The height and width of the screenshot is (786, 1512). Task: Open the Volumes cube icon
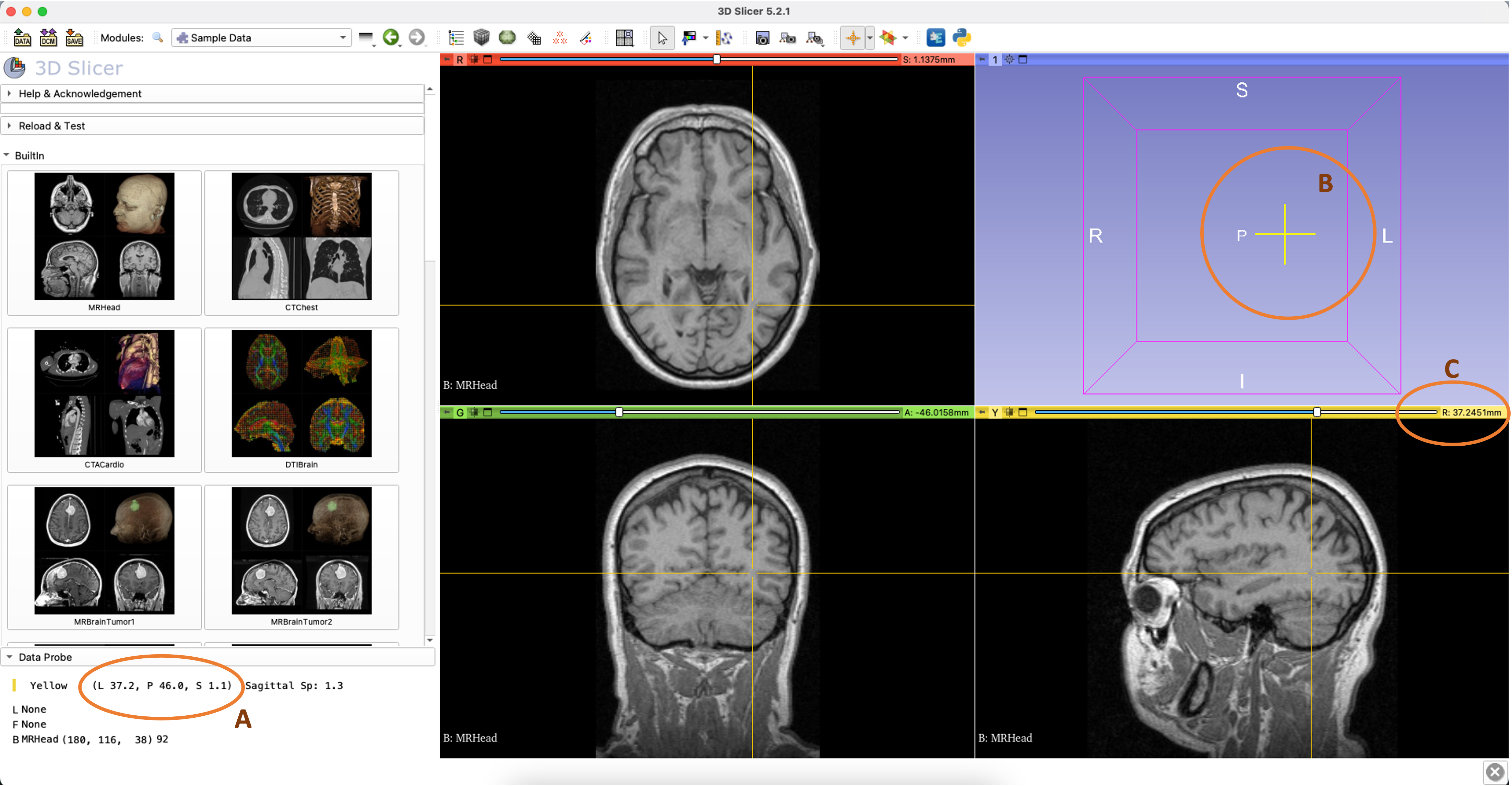[x=481, y=38]
